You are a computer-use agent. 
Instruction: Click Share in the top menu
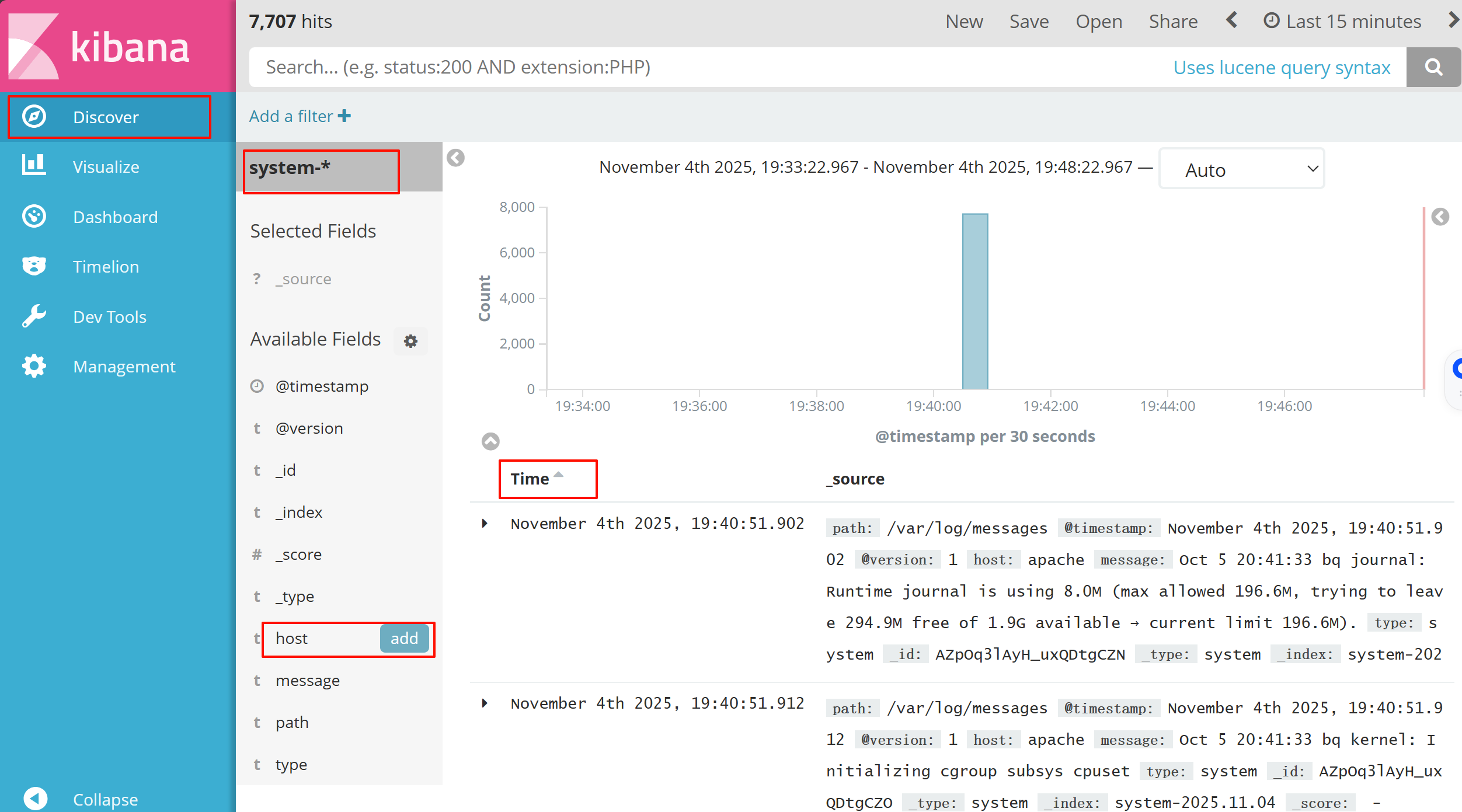(x=1173, y=21)
